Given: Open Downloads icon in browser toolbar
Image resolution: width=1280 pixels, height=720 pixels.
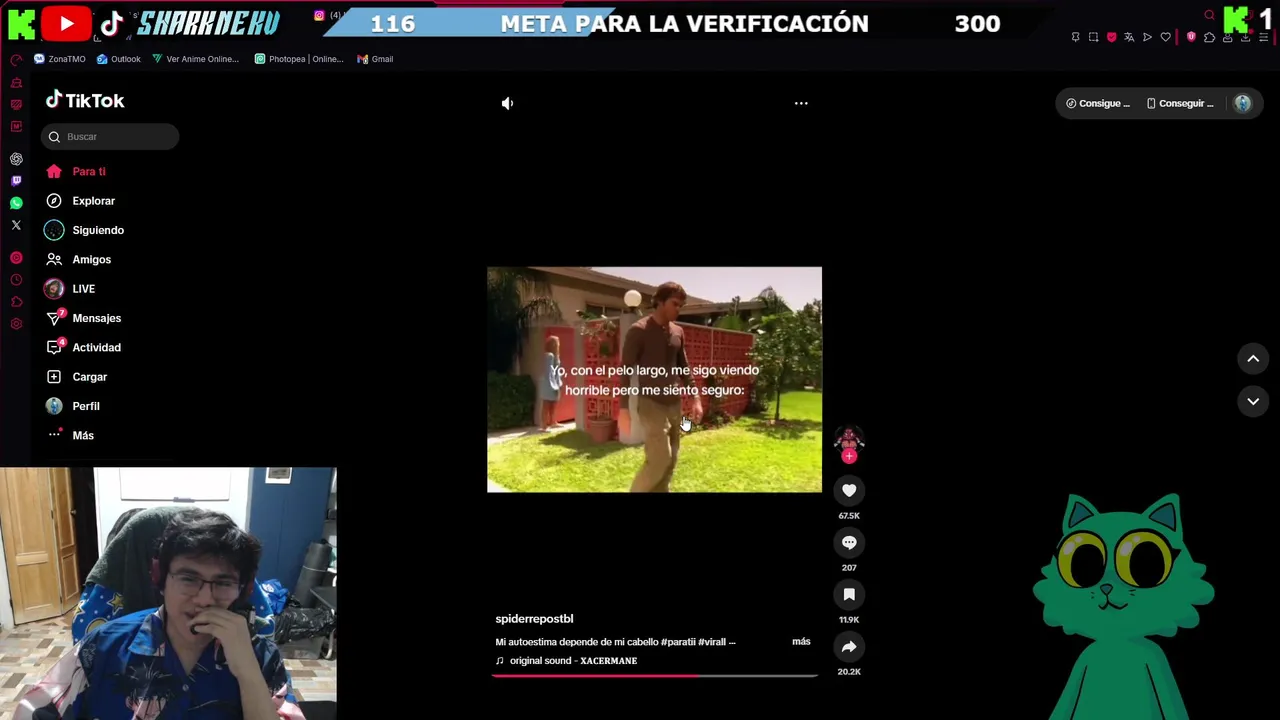Looking at the screenshot, I should coord(1245,38).
